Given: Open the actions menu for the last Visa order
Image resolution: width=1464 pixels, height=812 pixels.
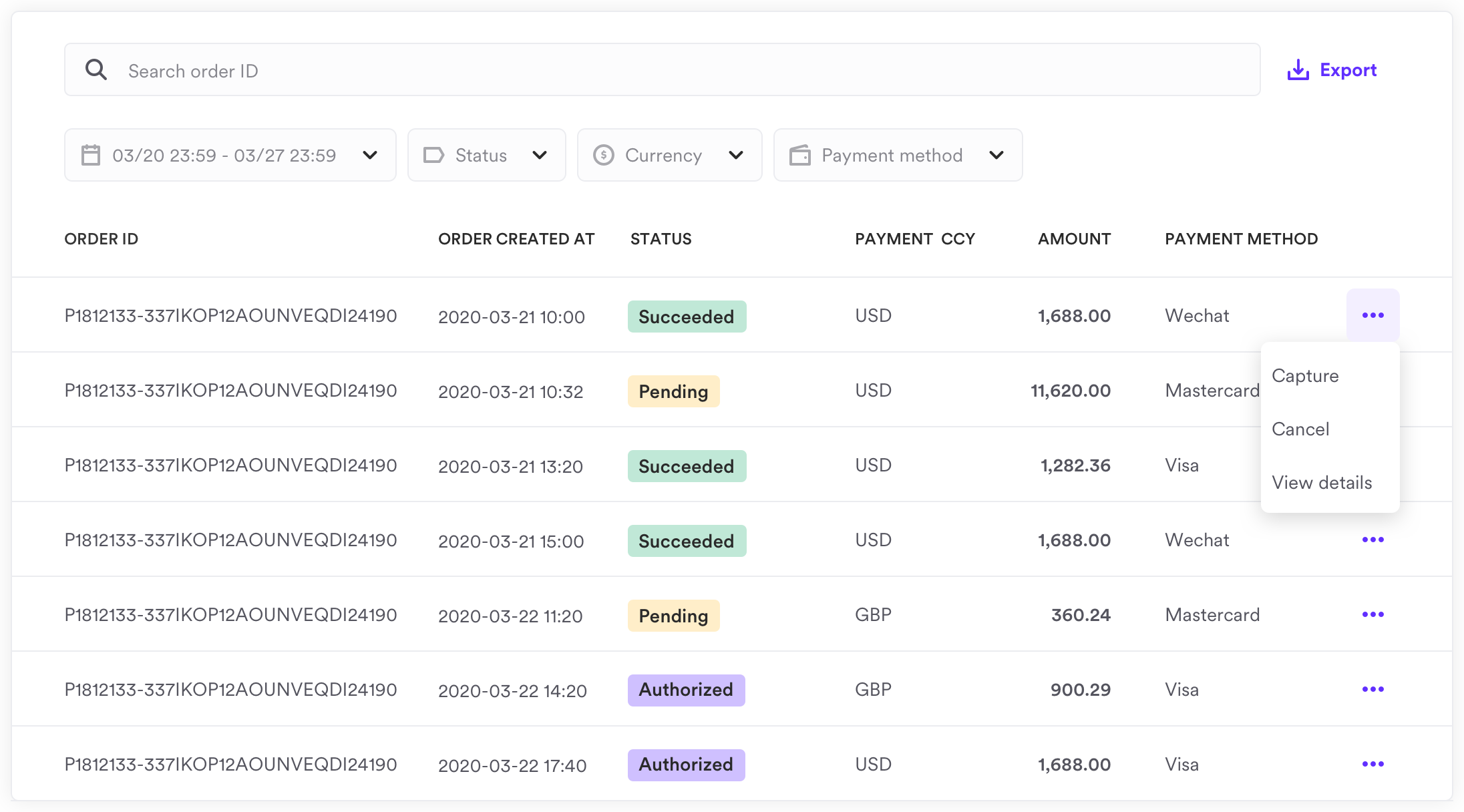Looking at the screenshot, I should 1372,764.
